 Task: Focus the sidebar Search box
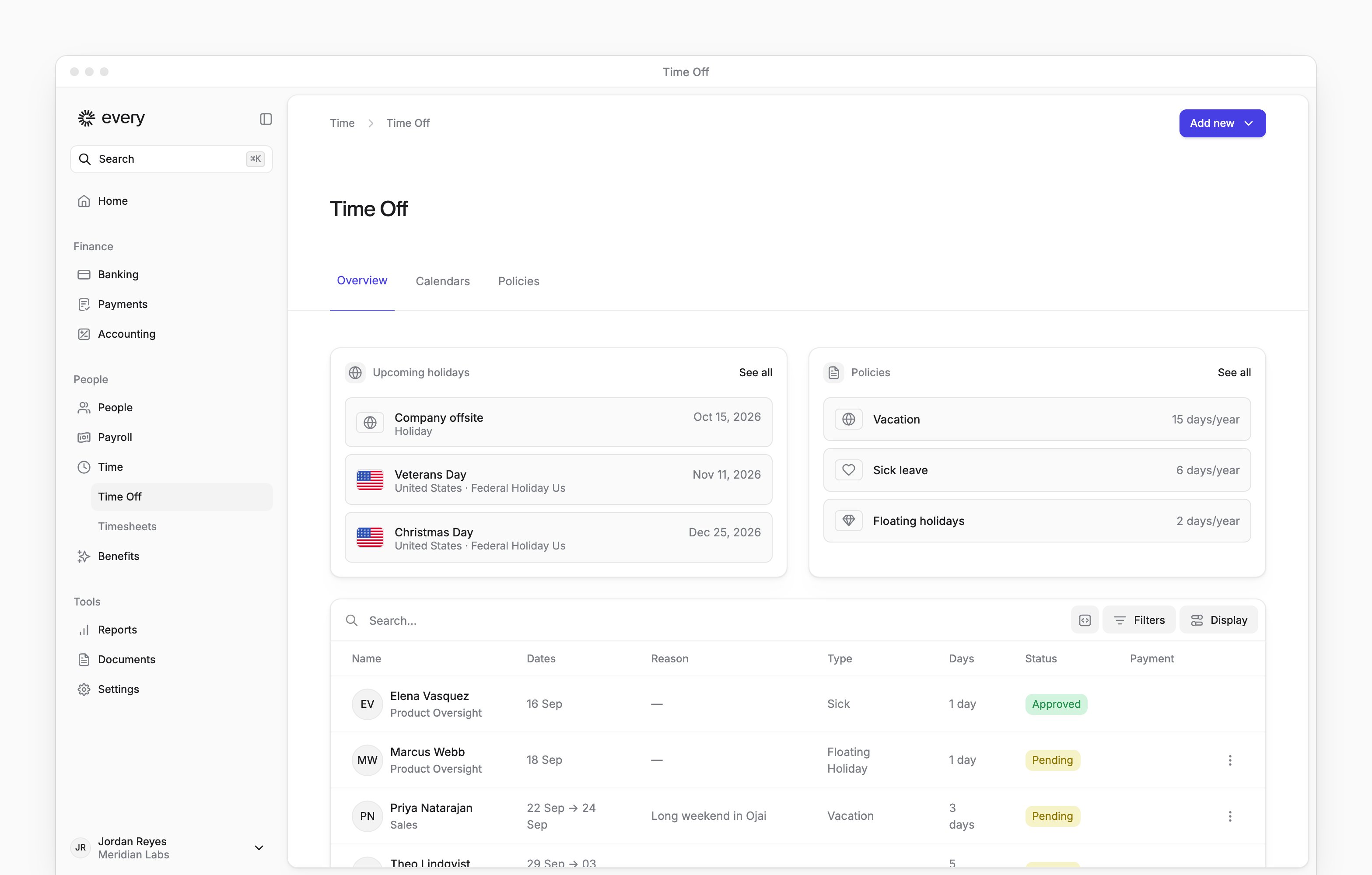coord(171,159)
